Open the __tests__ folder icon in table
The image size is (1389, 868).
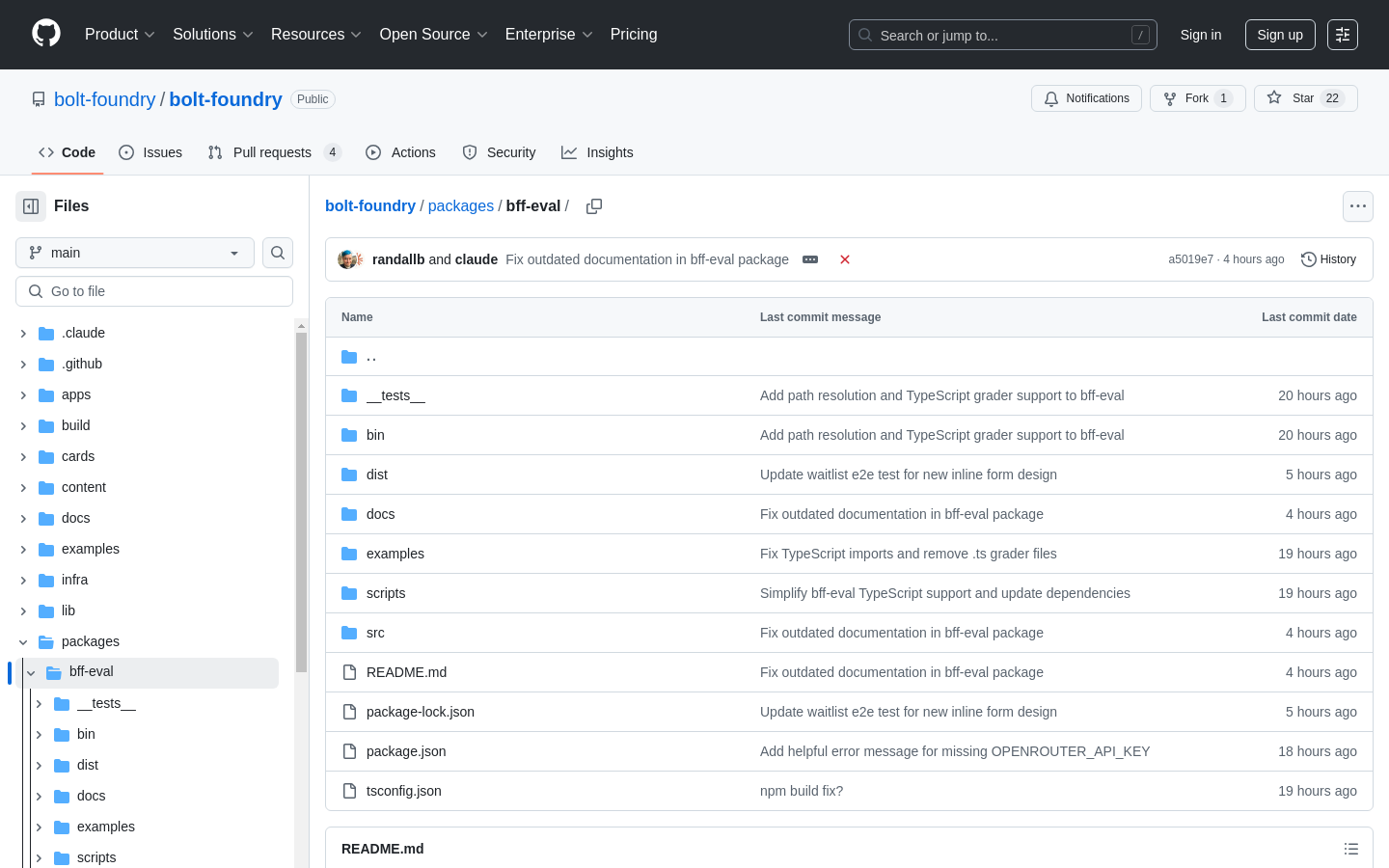click(x=349, y=395)
